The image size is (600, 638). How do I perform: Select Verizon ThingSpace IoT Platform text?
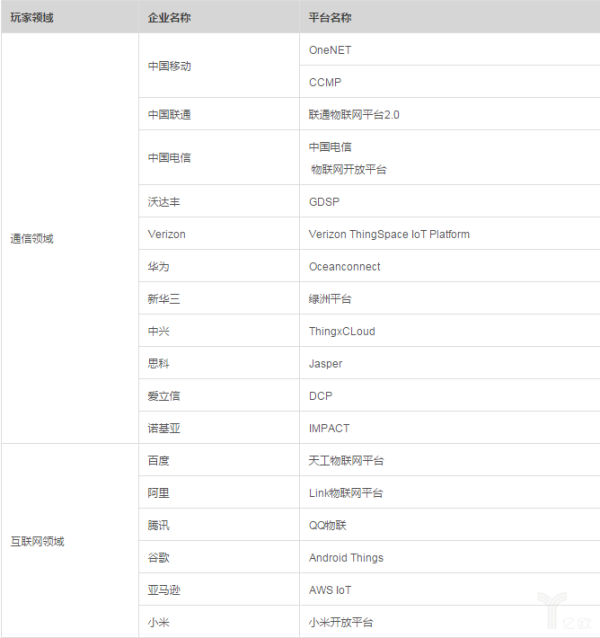[389, 234]
